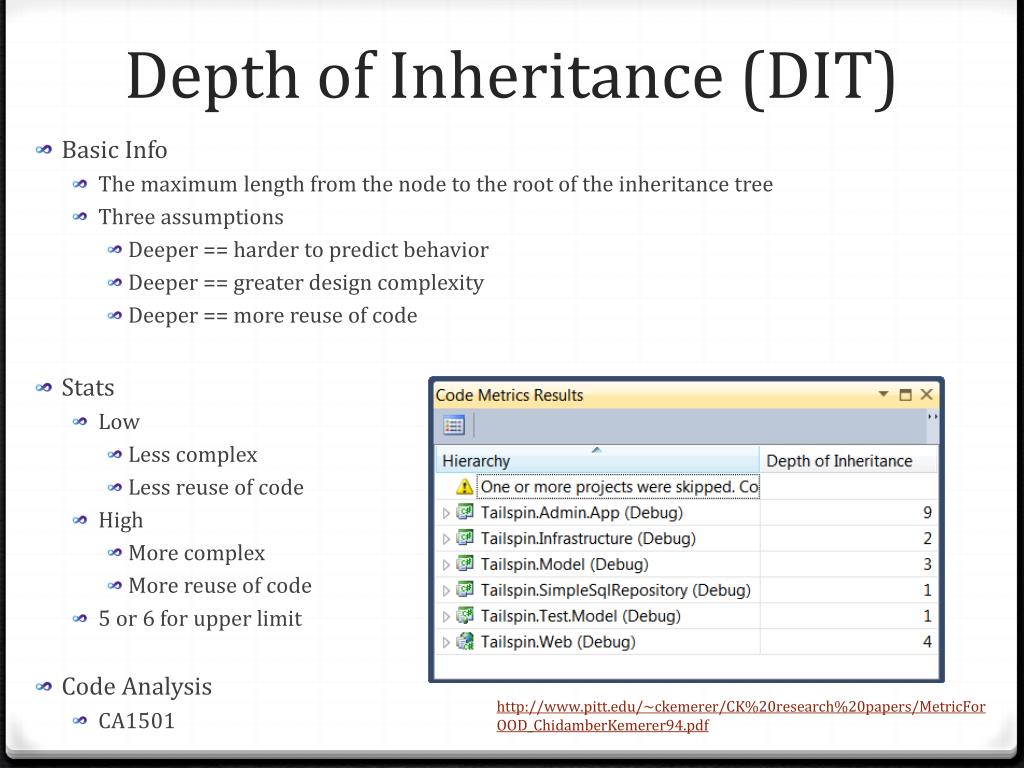The height and width of the screenshot is (768, 1024).
Task: Click 'The maximum length from the node' sentence
Action: [436, 184]
